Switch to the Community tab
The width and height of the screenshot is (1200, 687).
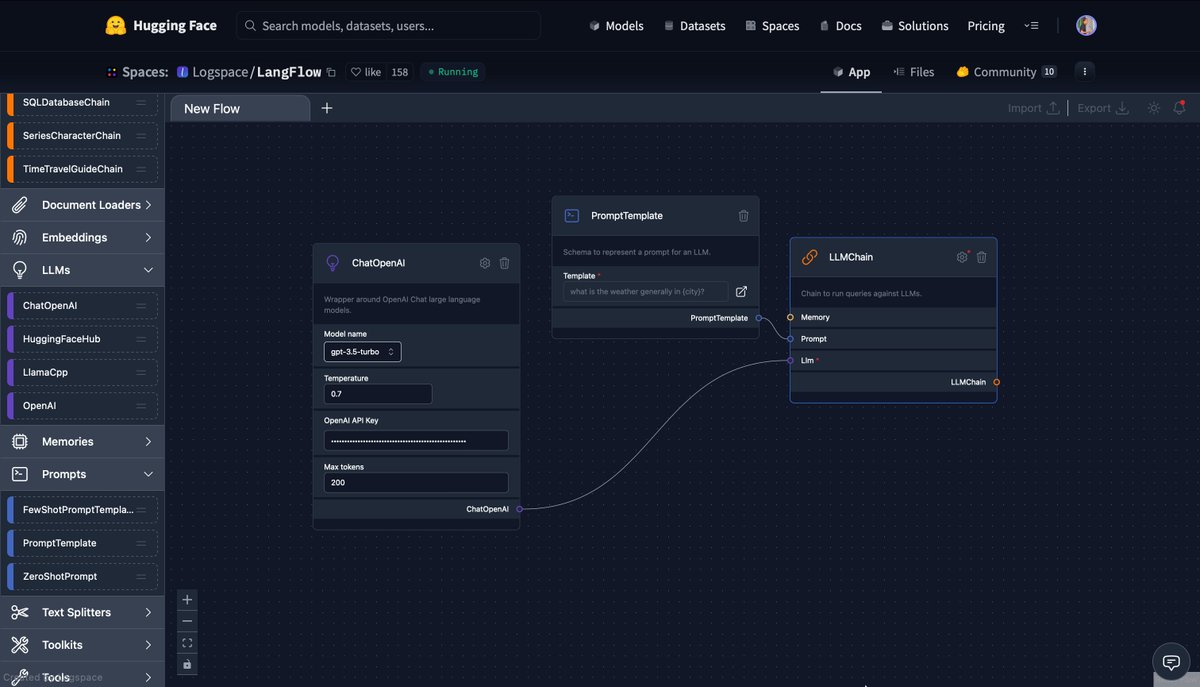[1006, 72]
